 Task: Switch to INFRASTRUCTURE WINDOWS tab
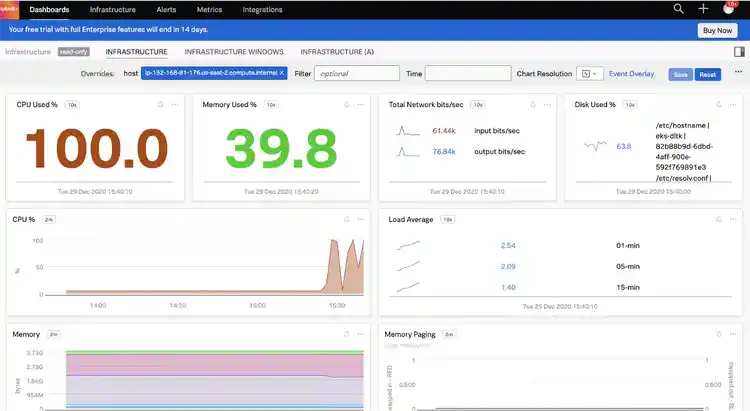point(234,51)
